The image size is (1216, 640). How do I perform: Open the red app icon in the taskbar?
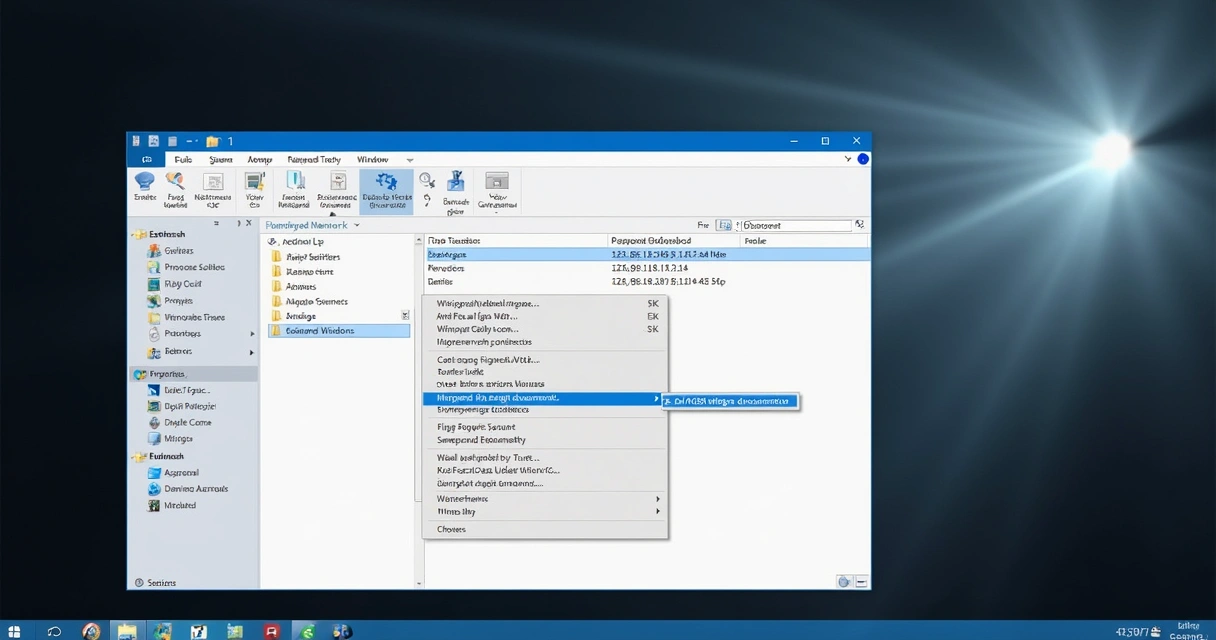coord(271,631)
